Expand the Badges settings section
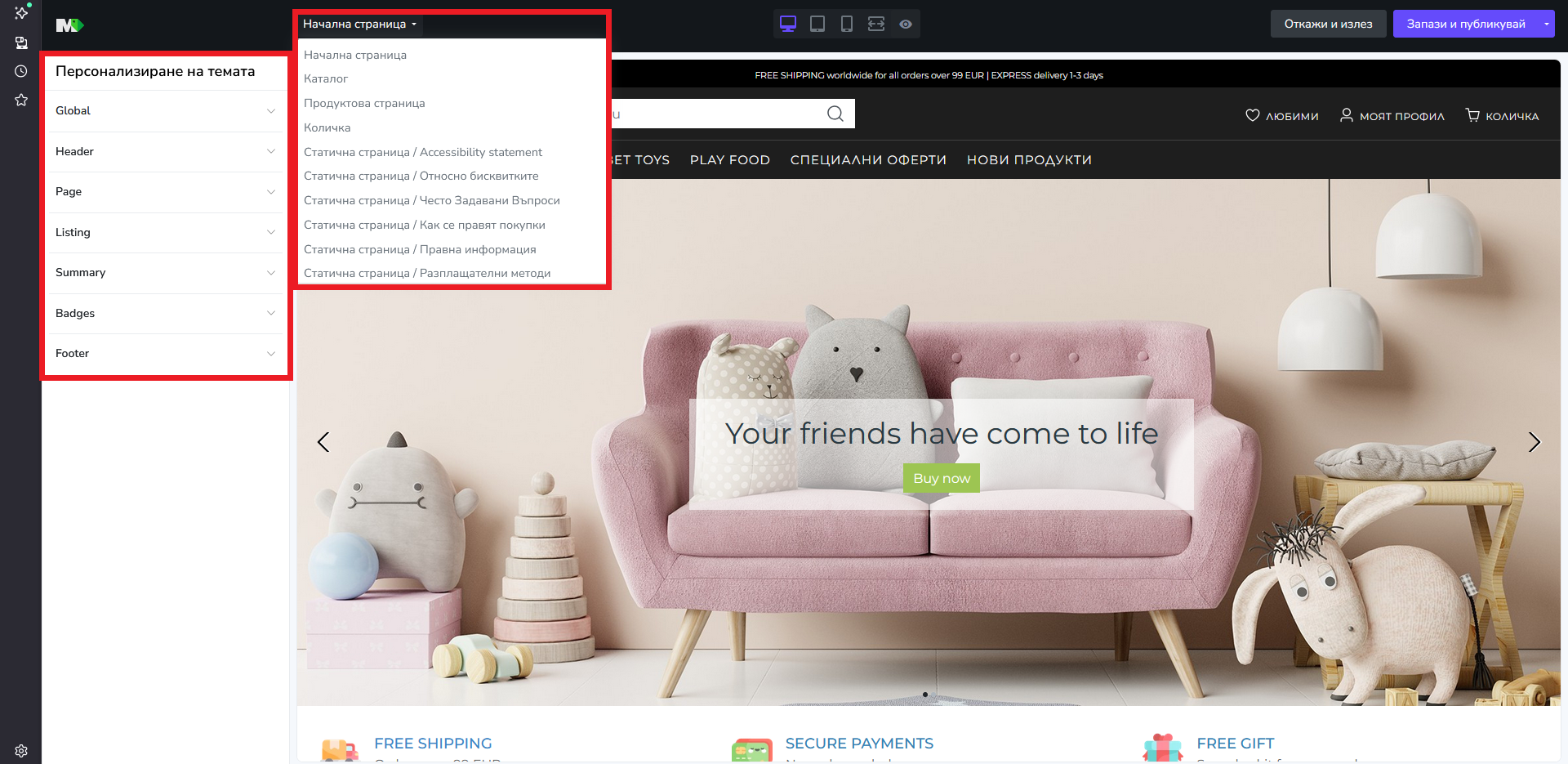Screen dimensions: 1568x764 (166, 313)
